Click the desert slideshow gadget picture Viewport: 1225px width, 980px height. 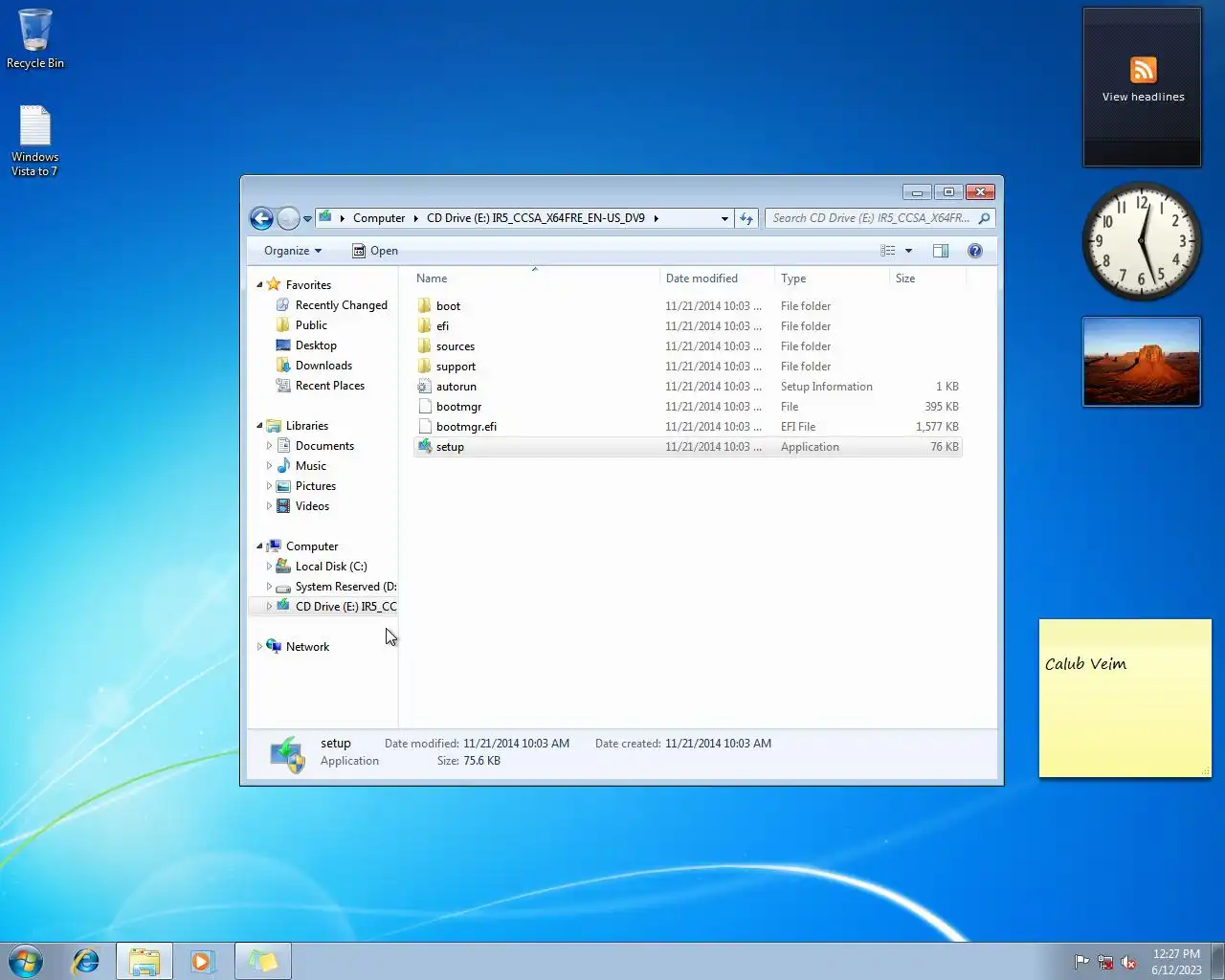pyautogui.click(x=1142, y=362)
